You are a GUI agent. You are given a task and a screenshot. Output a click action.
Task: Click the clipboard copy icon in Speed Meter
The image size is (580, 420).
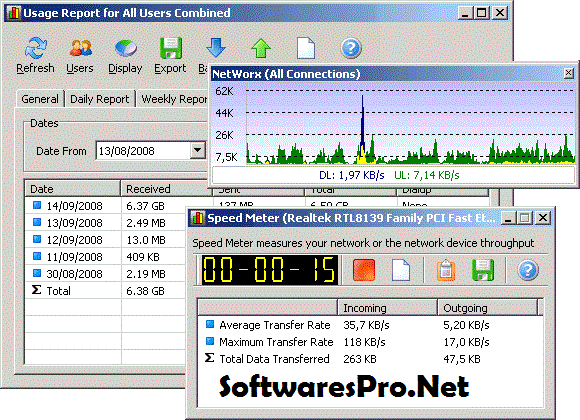446,270
